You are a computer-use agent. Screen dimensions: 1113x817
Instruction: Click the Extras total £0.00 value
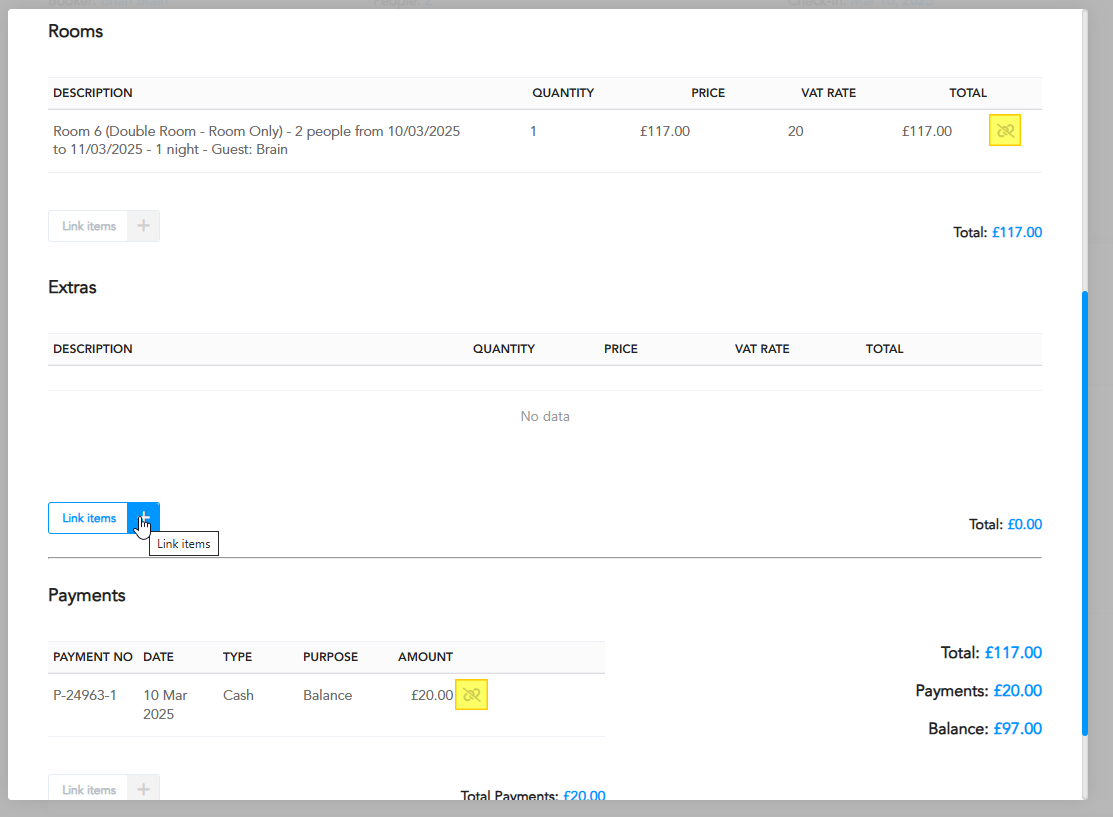[x=1024, y=525]
